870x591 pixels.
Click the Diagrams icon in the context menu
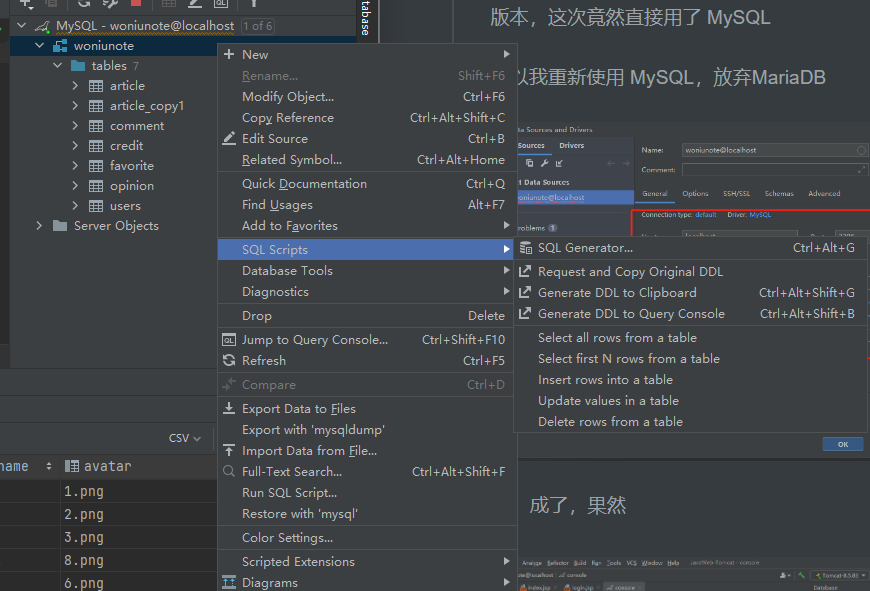[x=229, y=583]
